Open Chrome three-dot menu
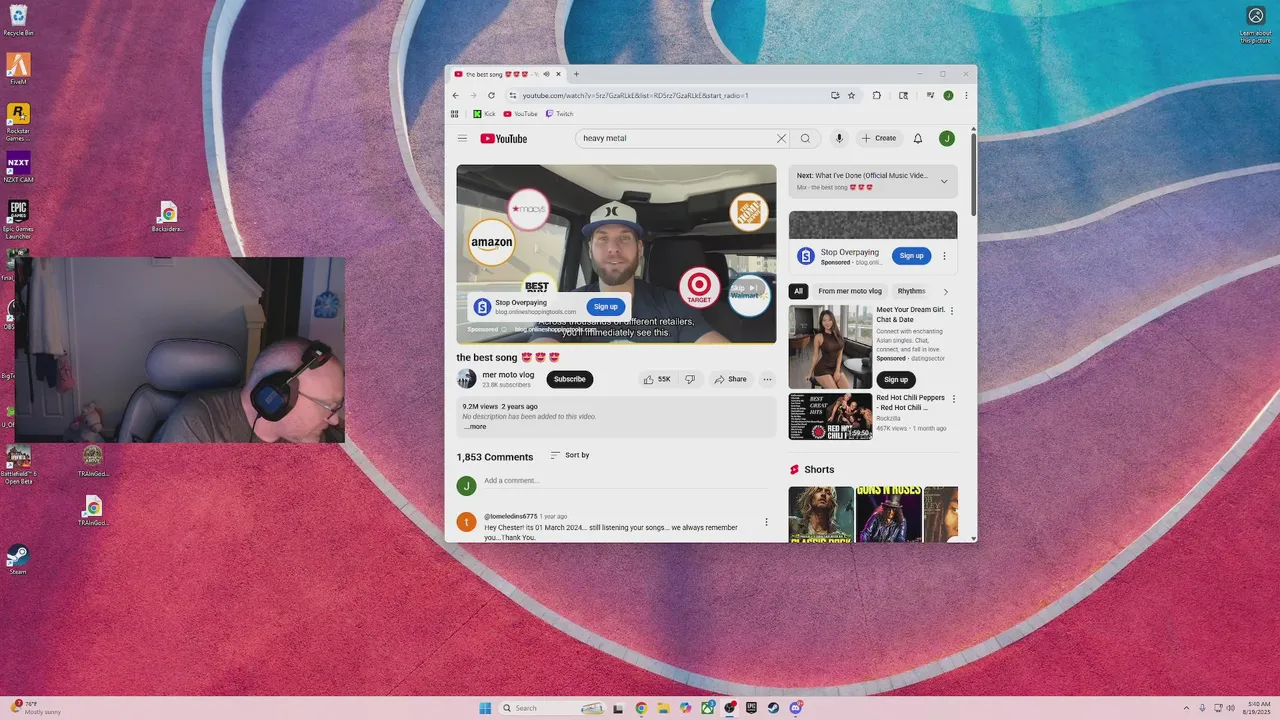 966,96
